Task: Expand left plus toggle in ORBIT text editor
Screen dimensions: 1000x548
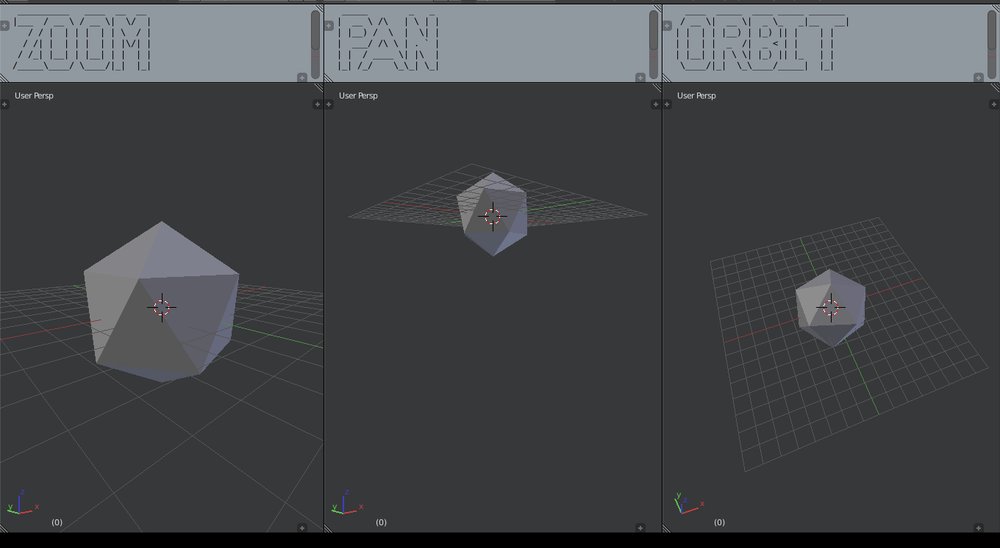Action: (667, 26)
